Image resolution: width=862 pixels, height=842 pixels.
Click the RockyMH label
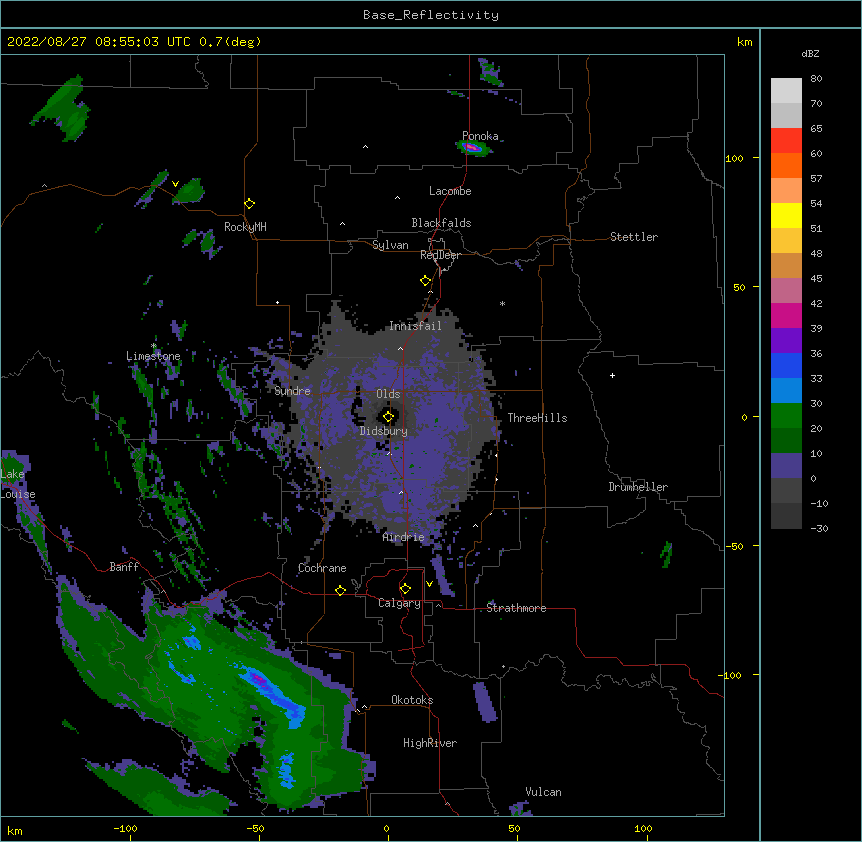pyautogui.click(x=245, y=227)
